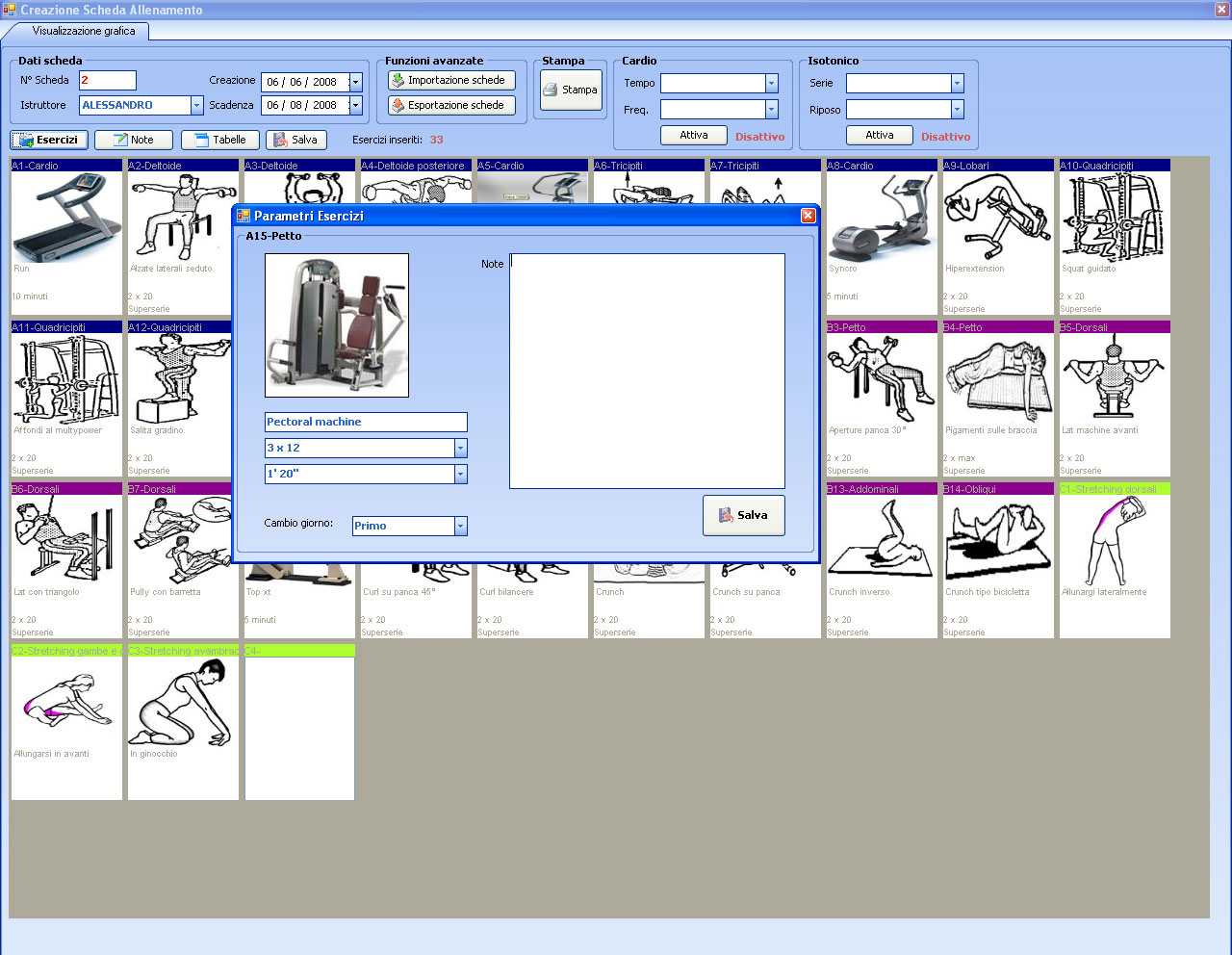This screenshot has width=1232, height=955.
Task: Click the Stampa printer button
Action: point(571,90)
